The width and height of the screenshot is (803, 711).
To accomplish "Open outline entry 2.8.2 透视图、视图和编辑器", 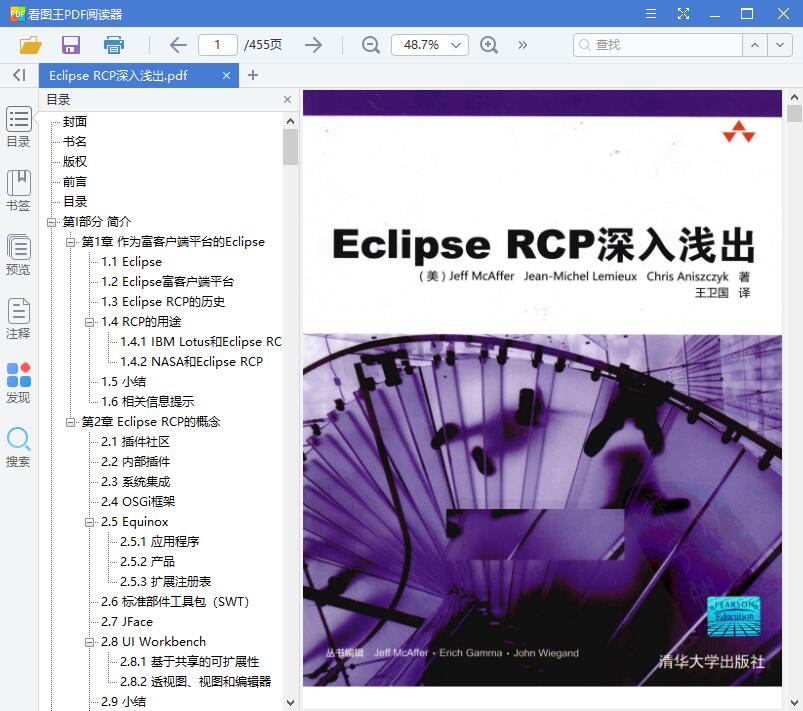I will (x=196, y=682).
